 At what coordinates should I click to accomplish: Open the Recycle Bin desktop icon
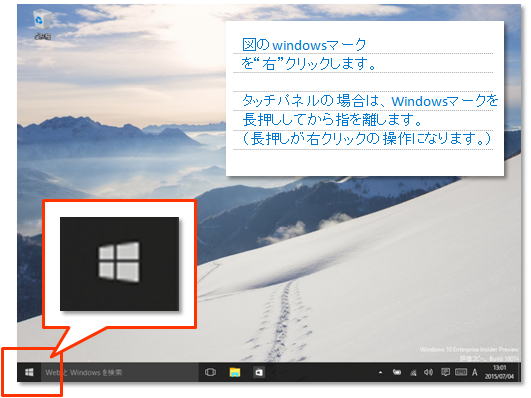coord(43,25)
